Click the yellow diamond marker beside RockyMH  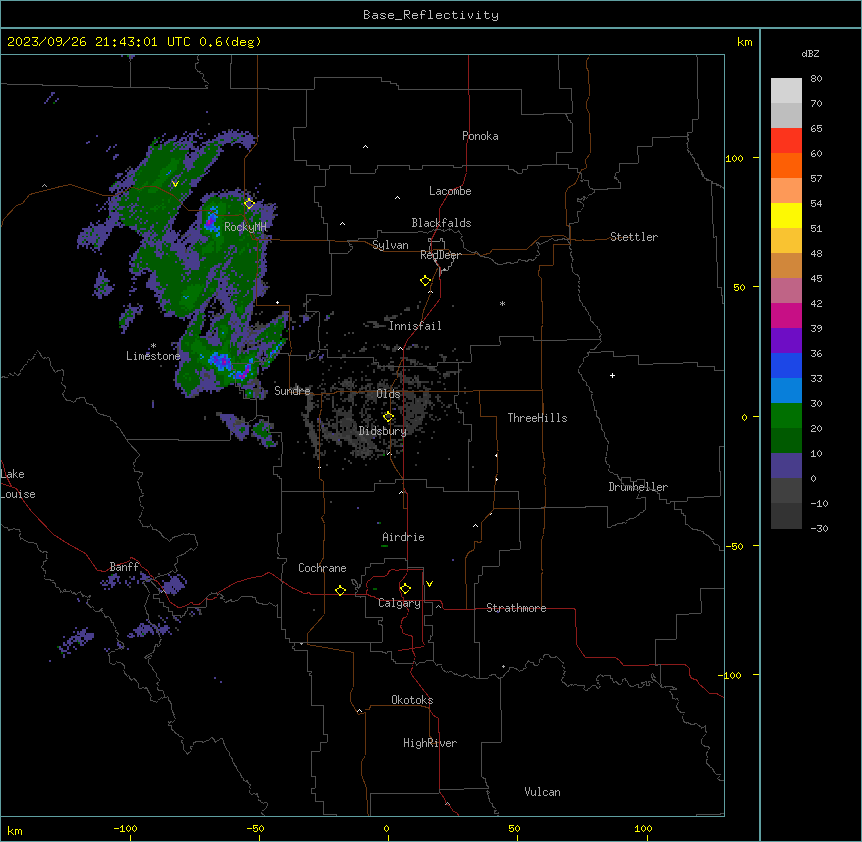coord(250,204)
